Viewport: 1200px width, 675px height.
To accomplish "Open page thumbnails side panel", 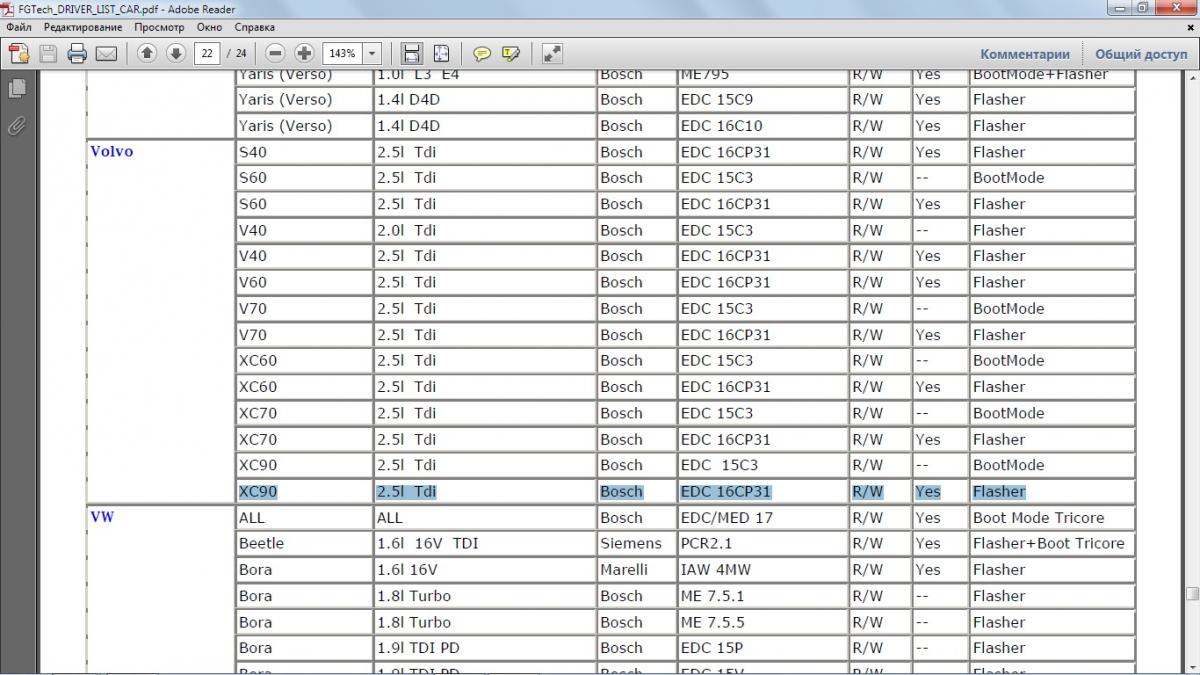I will coord(17,89).
